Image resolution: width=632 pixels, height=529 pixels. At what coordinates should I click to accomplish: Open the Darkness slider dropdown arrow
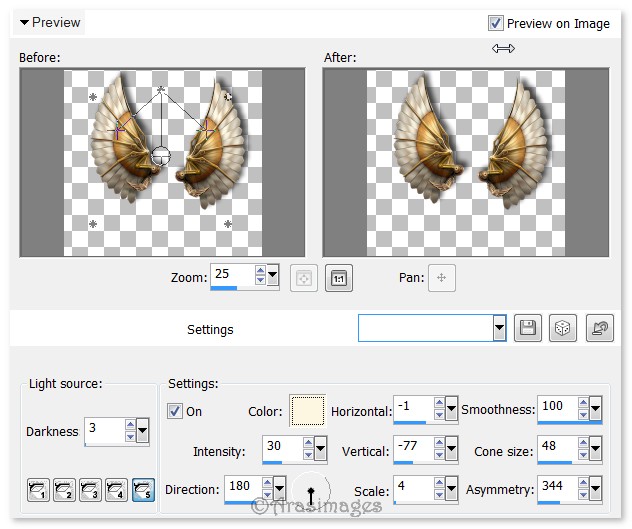pos(142,431)
